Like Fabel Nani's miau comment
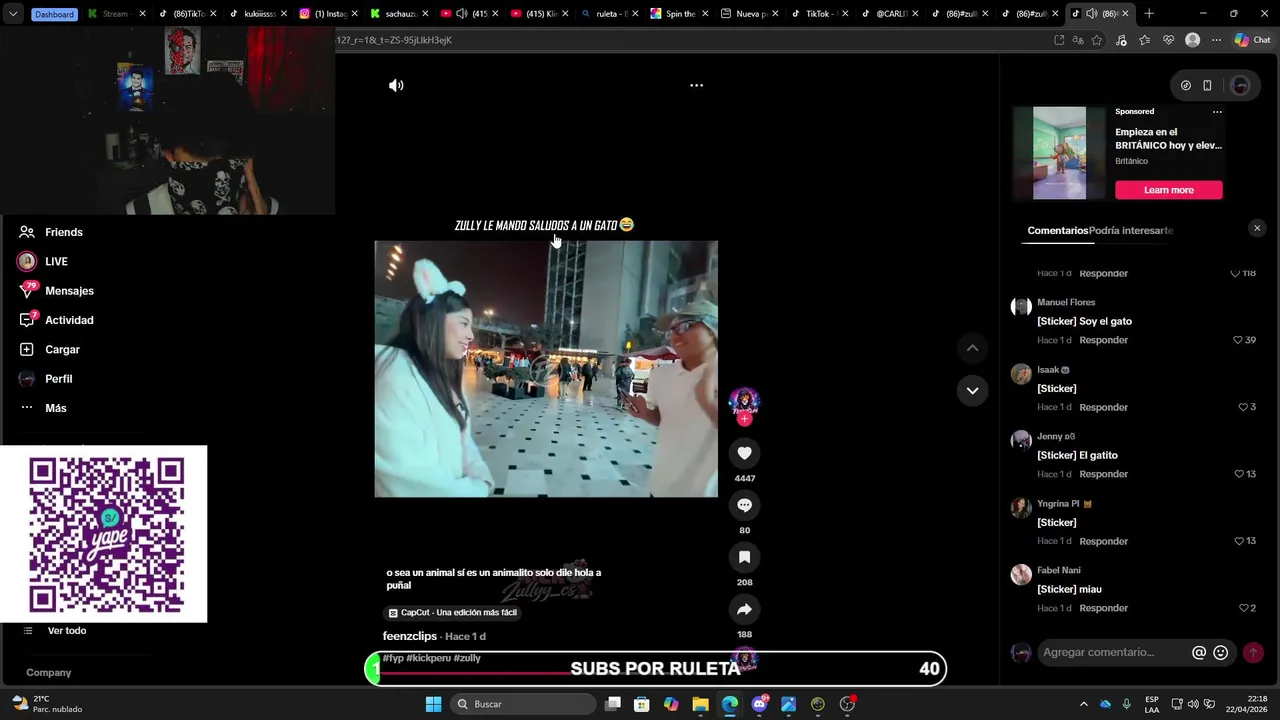 [1243, 608]
